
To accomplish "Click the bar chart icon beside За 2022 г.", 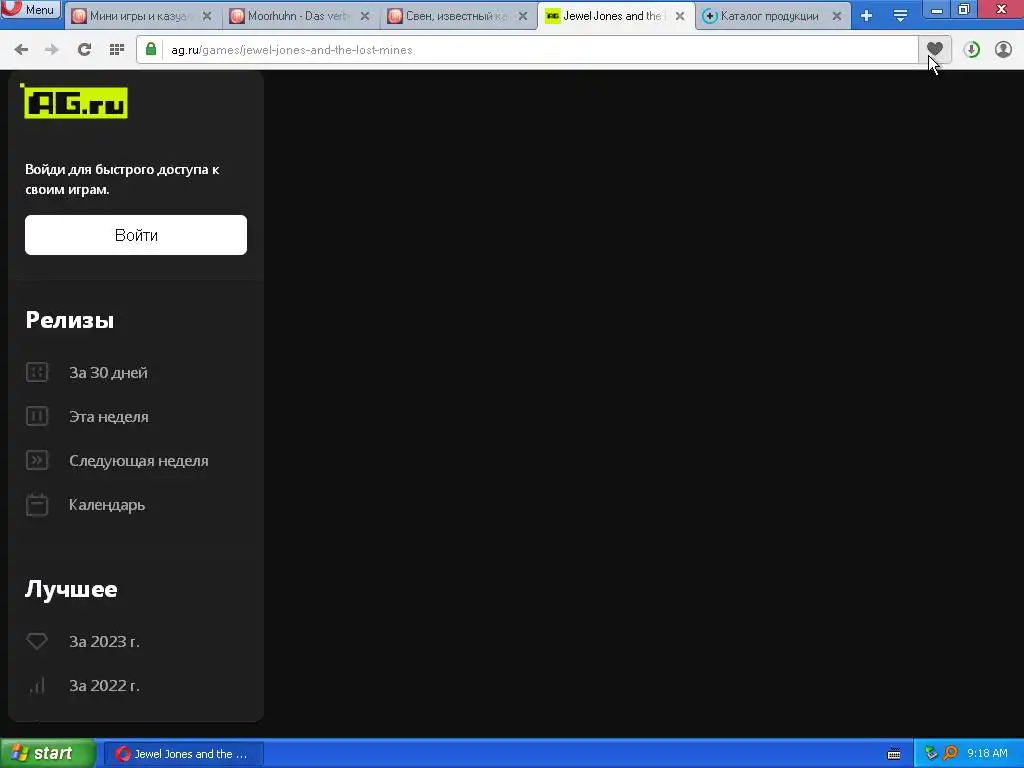I will pos(37,685).
